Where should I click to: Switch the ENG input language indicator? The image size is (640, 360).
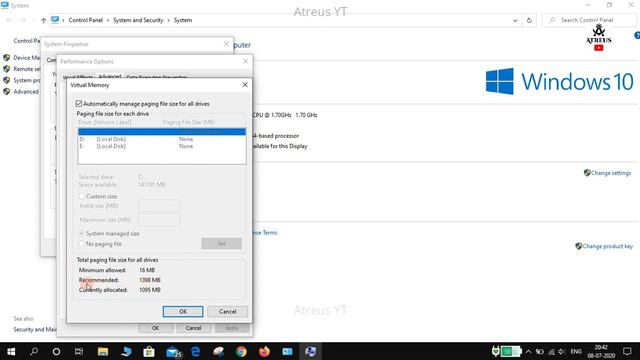[576, 351]
